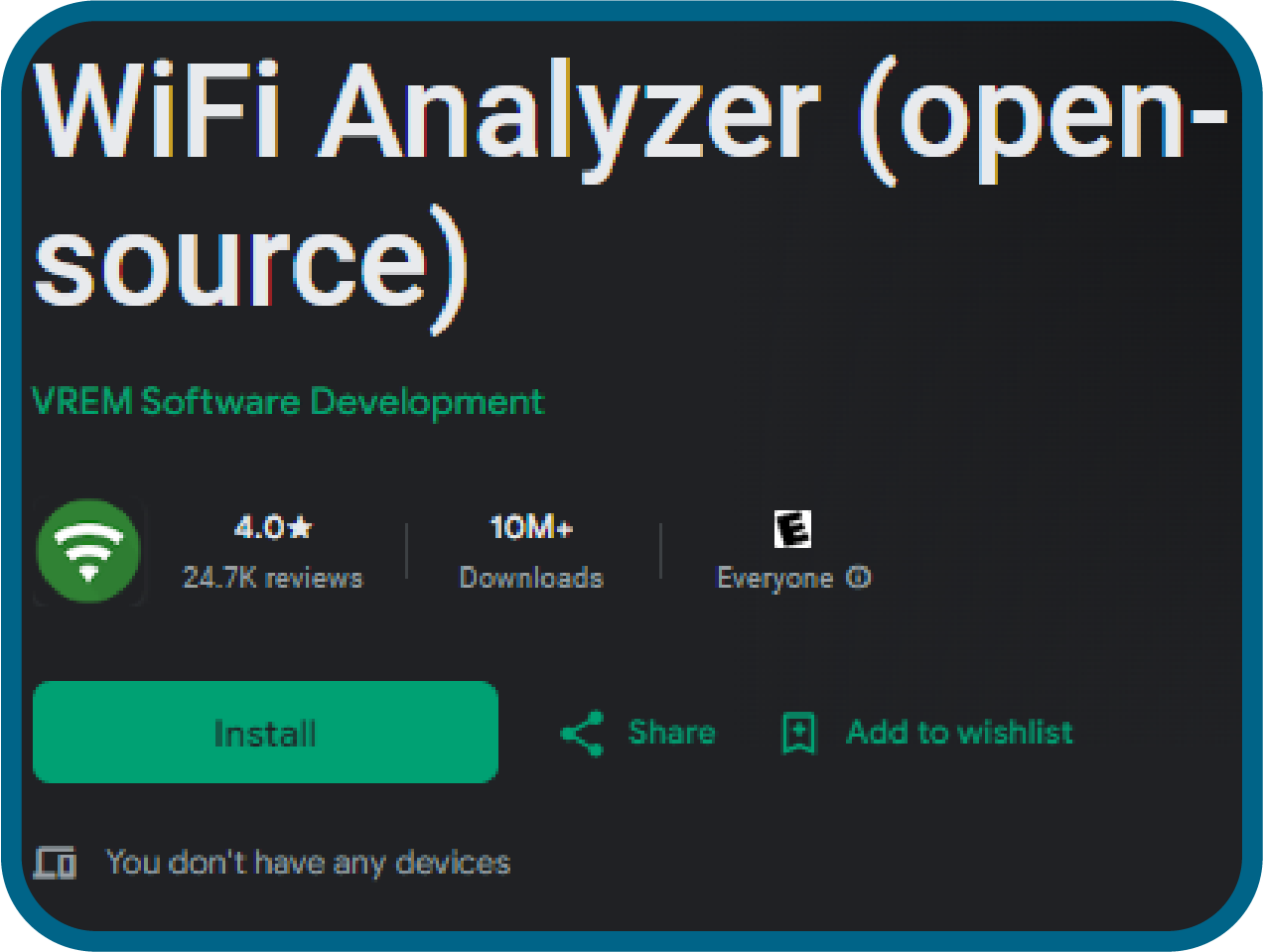The height and width of the screenshot is (952, 1263).
Task: Click the share icon
Action: (x=582, y=734)
